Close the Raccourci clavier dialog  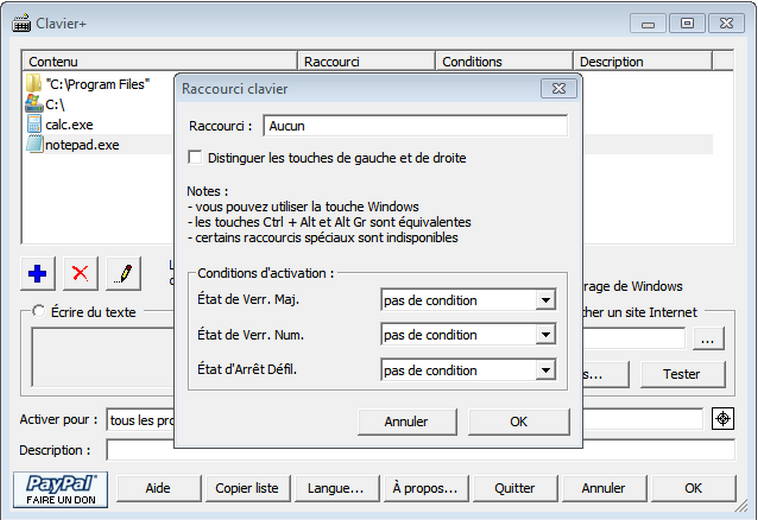coord(558,89)
